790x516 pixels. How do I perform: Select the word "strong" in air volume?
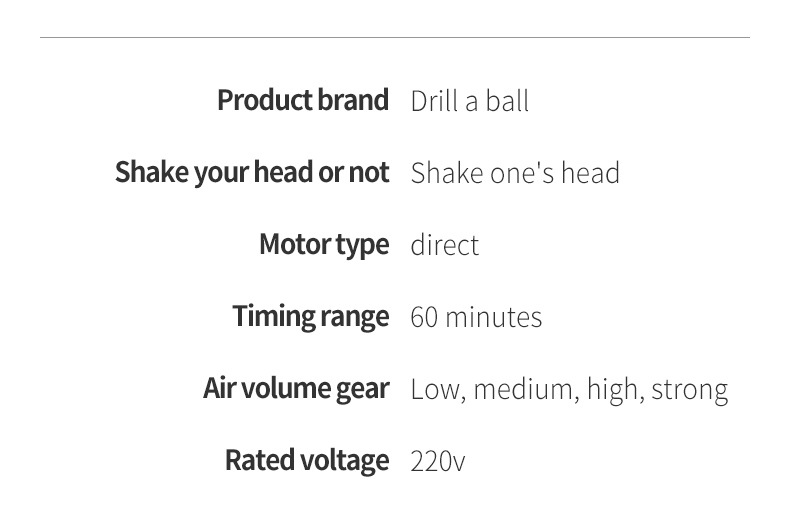click(x=690, y=390)
